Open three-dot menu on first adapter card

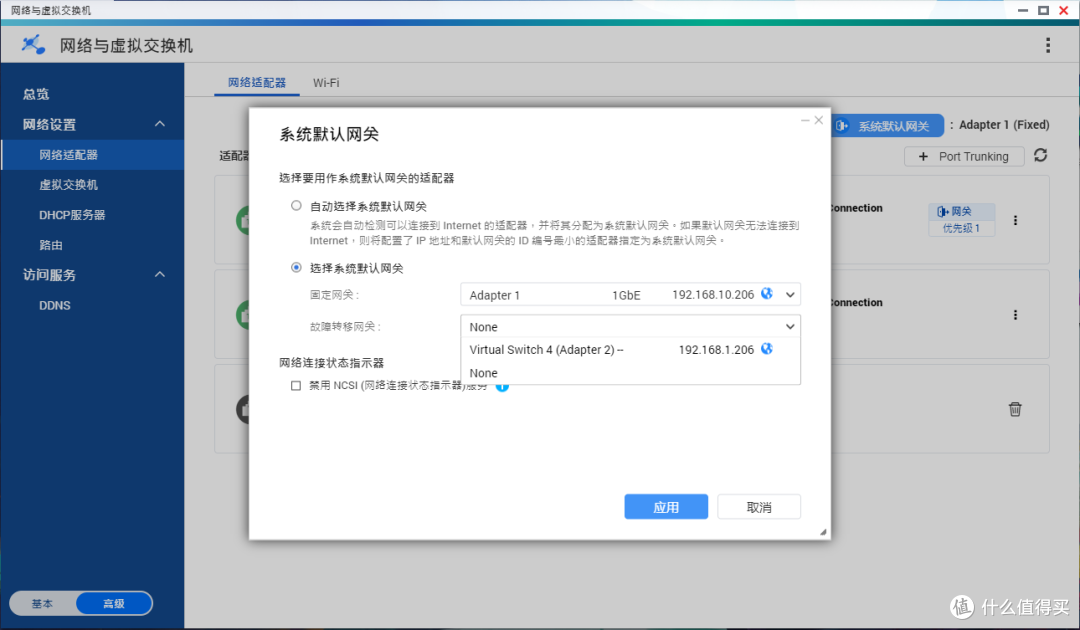click(x=1015, y=220)
